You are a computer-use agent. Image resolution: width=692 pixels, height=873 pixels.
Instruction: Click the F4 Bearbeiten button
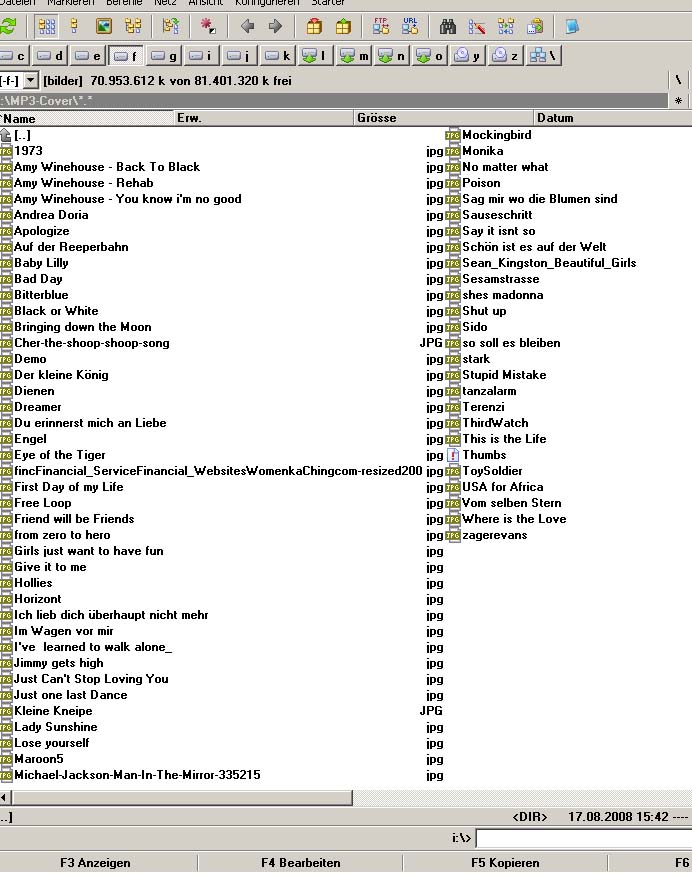click(301, 862)
